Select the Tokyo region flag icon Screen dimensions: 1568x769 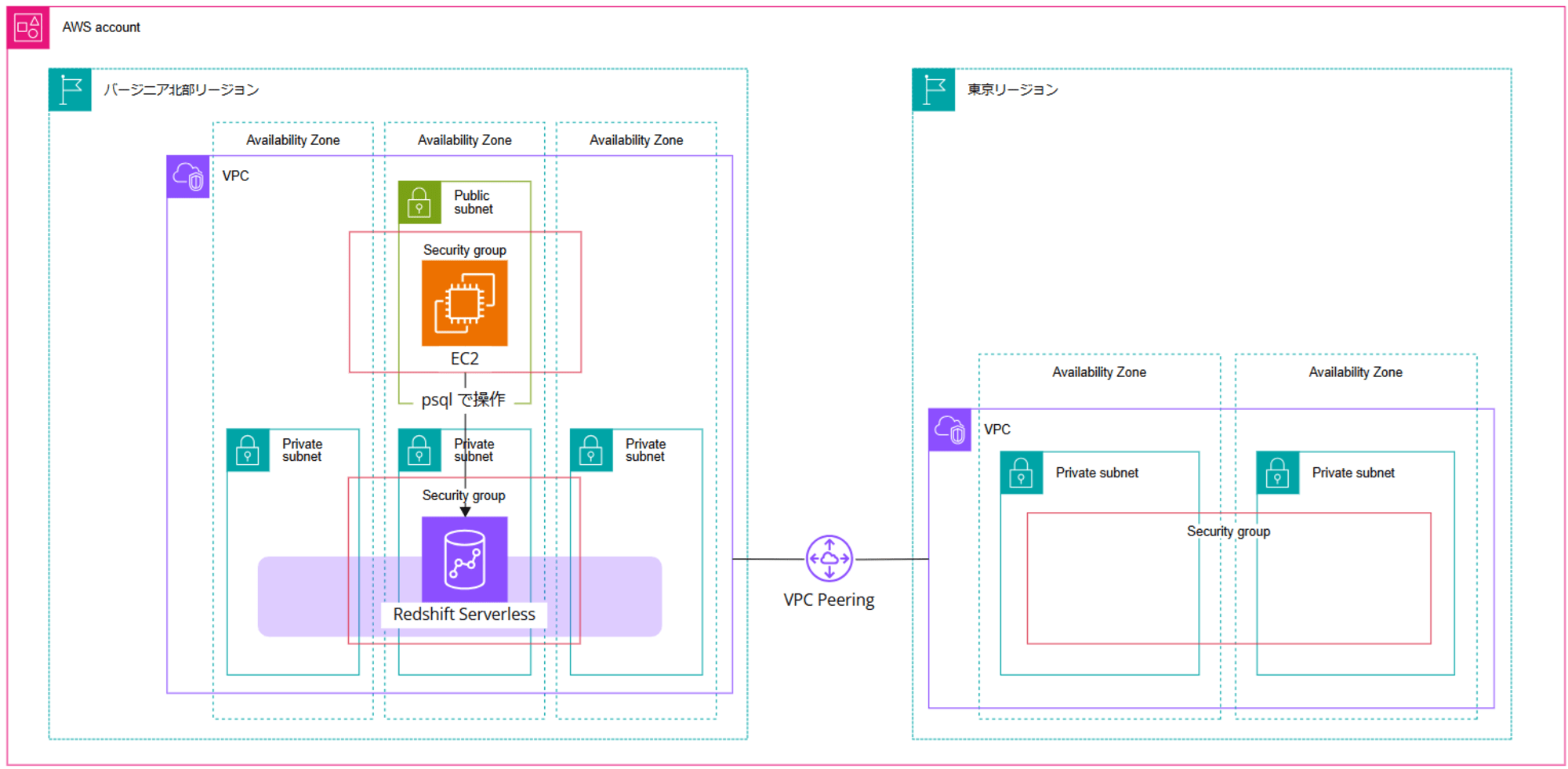pos(933,89)
